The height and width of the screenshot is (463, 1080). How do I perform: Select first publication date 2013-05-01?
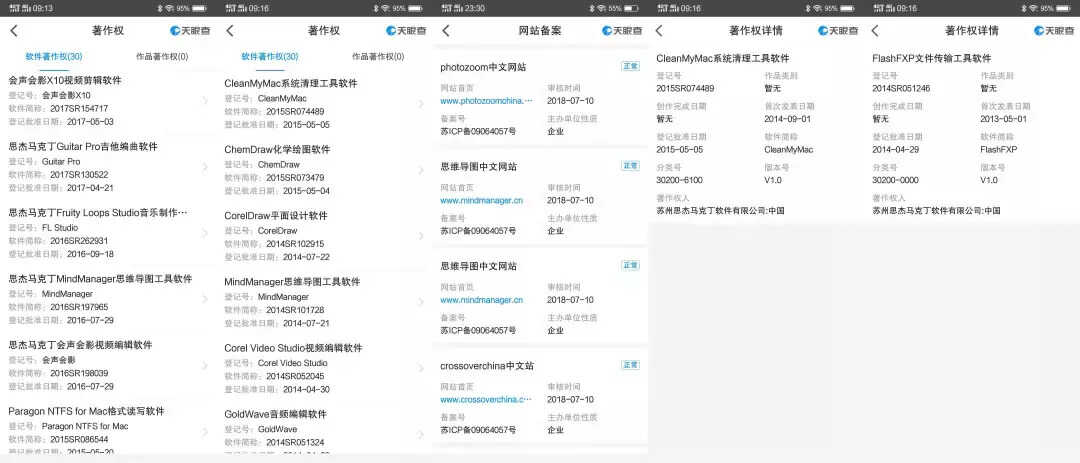click(x=1004, y=119)
